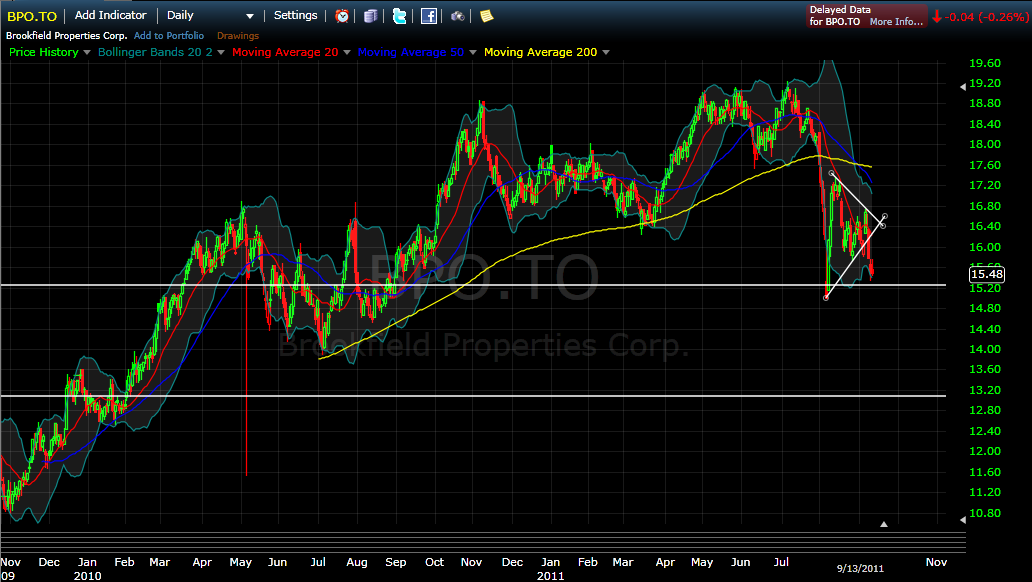Viewport: 1032px width, 582px height.
Task: Click the red down arrow price indicator
Action: click(937, 16)
